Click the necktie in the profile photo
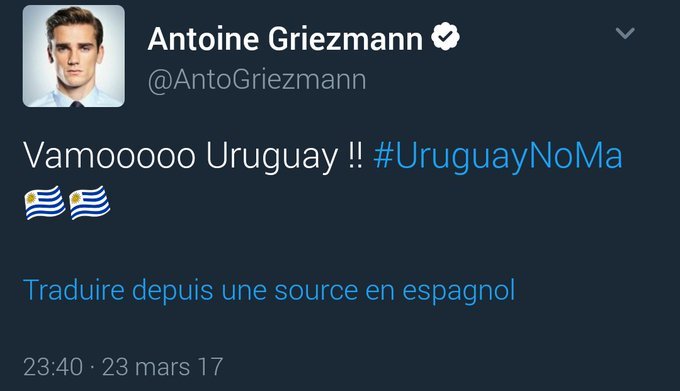This screenshot has width=680, height=391. [76, 104]
